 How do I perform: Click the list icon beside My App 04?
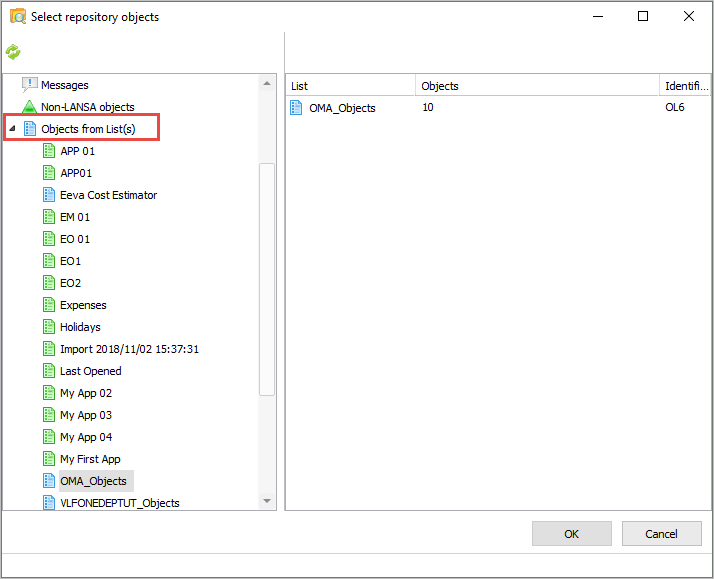(49, 437)
